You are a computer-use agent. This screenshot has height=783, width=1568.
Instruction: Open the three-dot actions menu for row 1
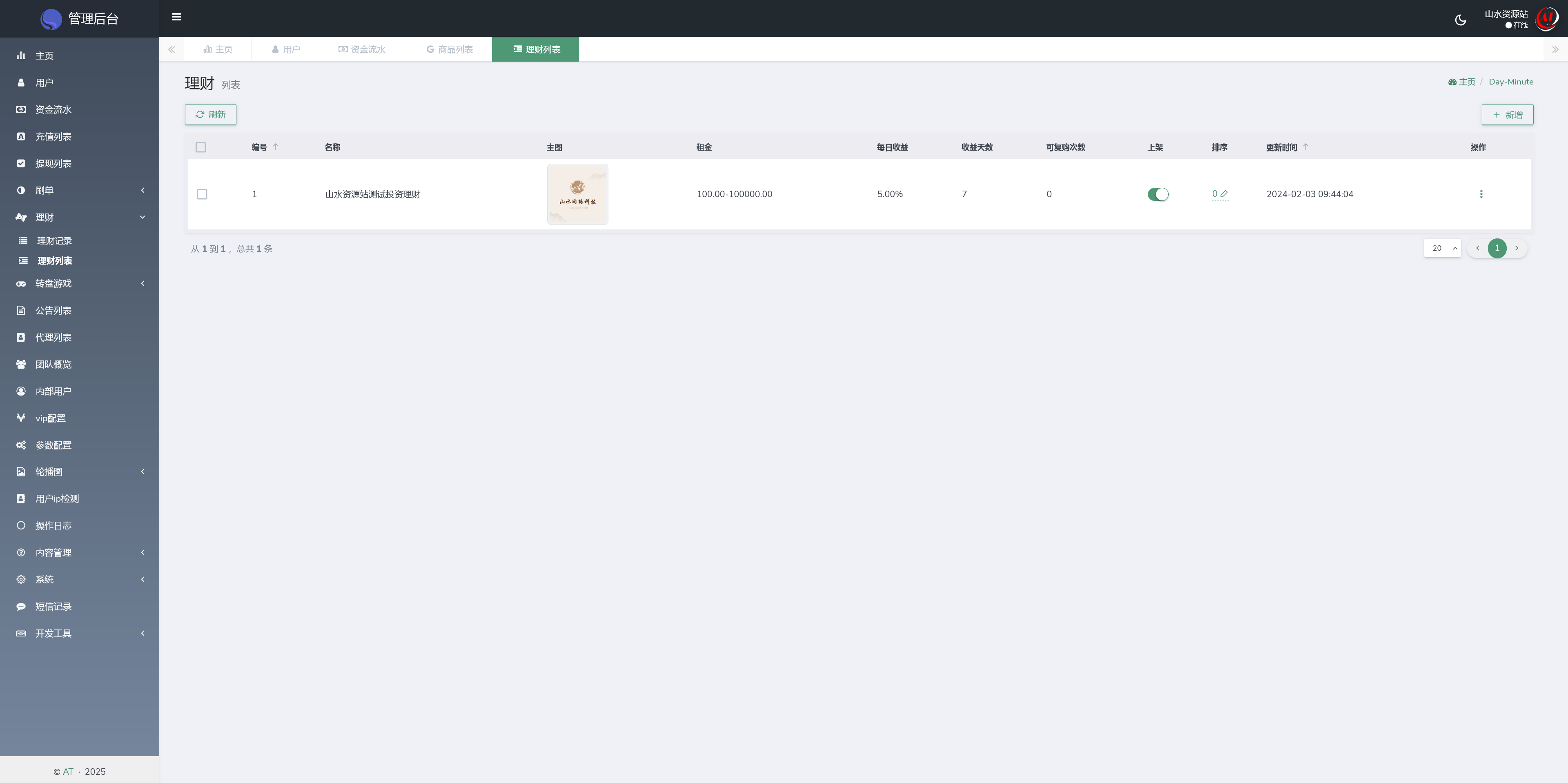coord(1481,194)
